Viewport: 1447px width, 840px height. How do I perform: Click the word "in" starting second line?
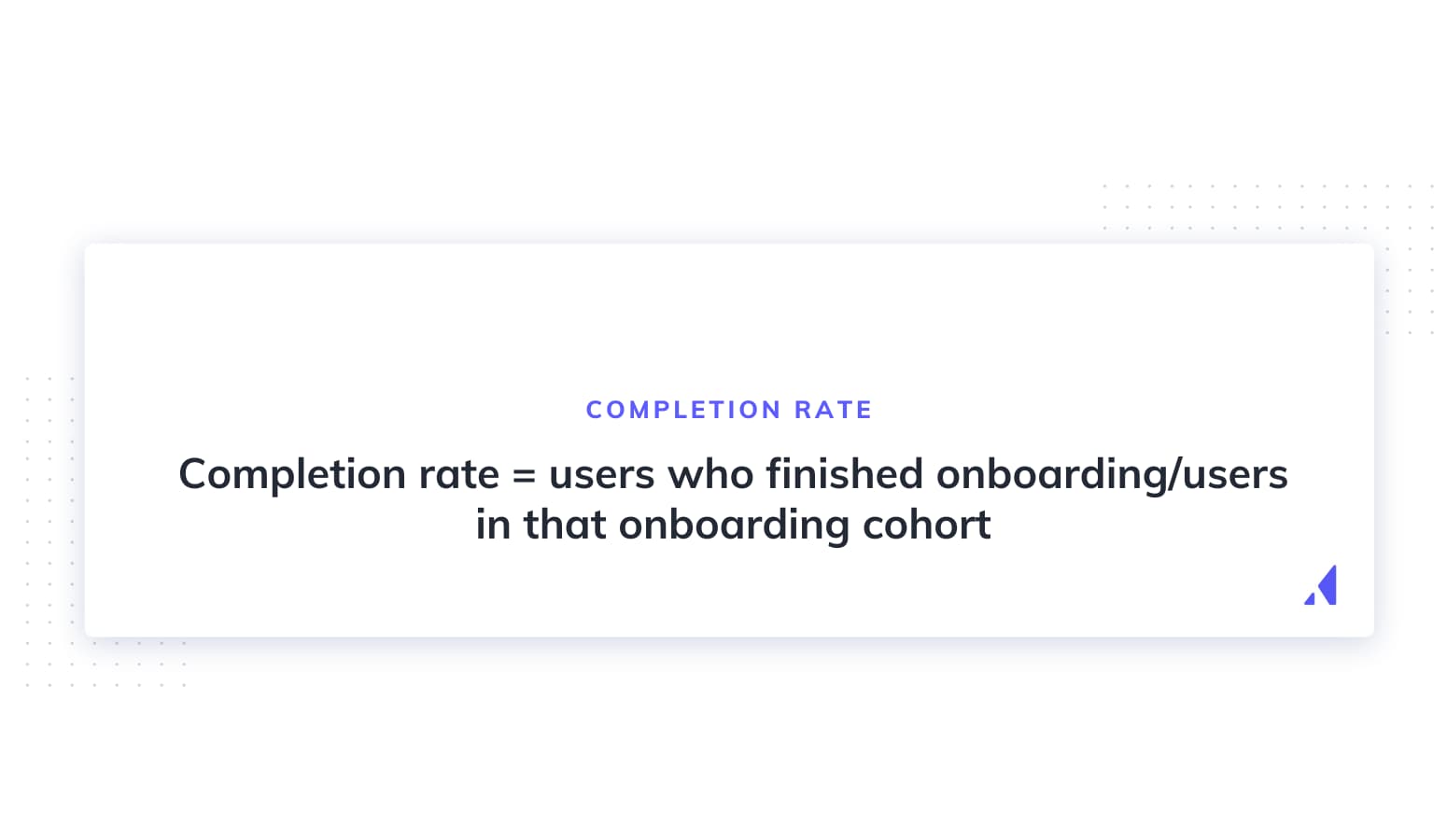[x=493, y=525]
